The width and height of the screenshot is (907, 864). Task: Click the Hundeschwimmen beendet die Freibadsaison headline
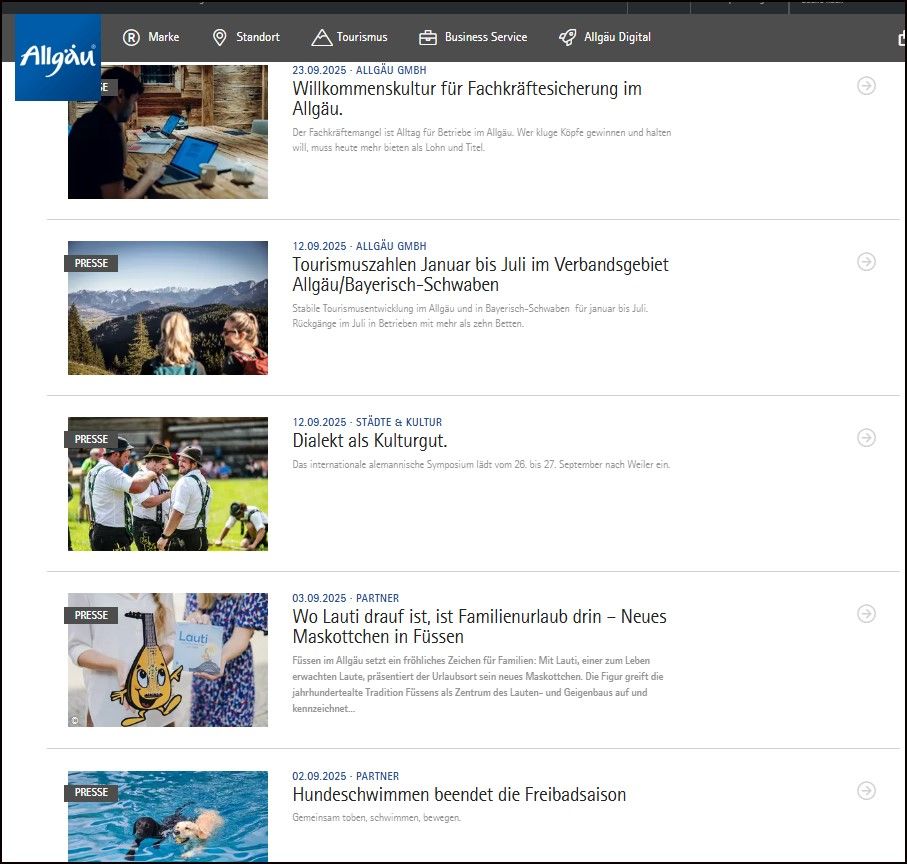click(458, 795)
